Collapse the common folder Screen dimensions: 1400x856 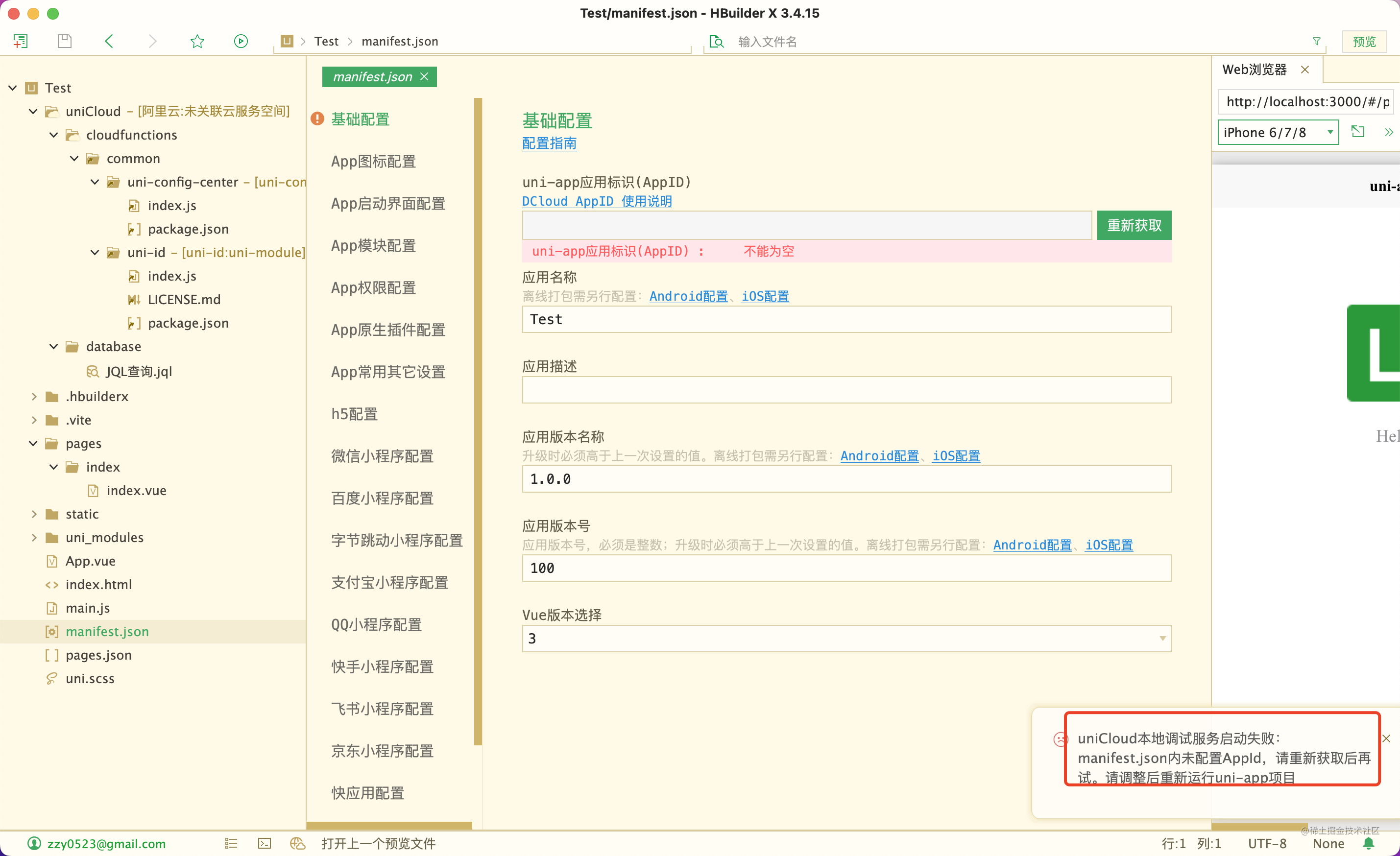coord(74,159)
